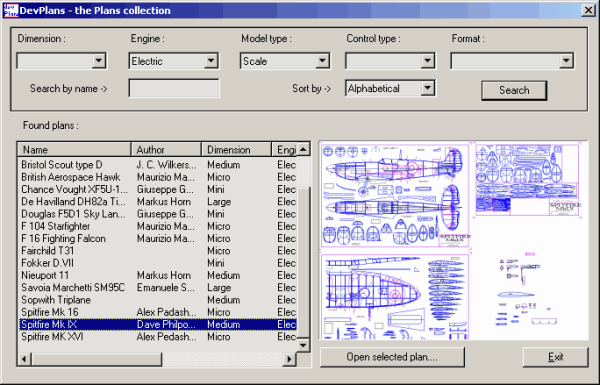Expand the Engine combo box set to Electric

[211, 61]
